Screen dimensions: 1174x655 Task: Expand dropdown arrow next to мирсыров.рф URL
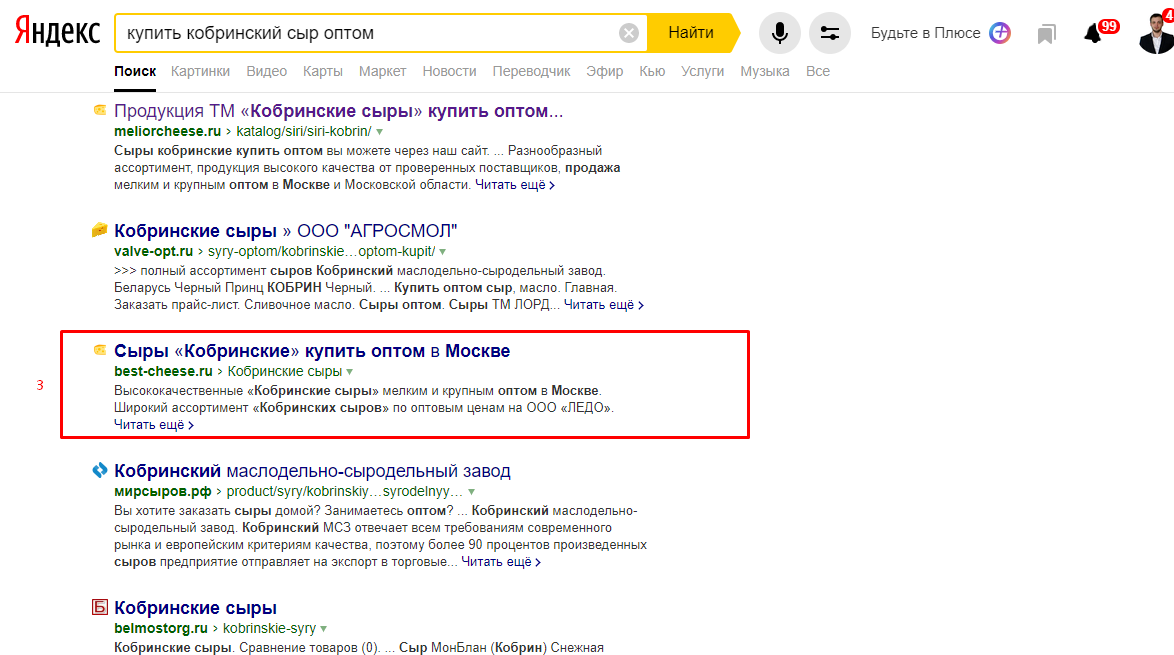pyautogui.click(x=471, y=492)
